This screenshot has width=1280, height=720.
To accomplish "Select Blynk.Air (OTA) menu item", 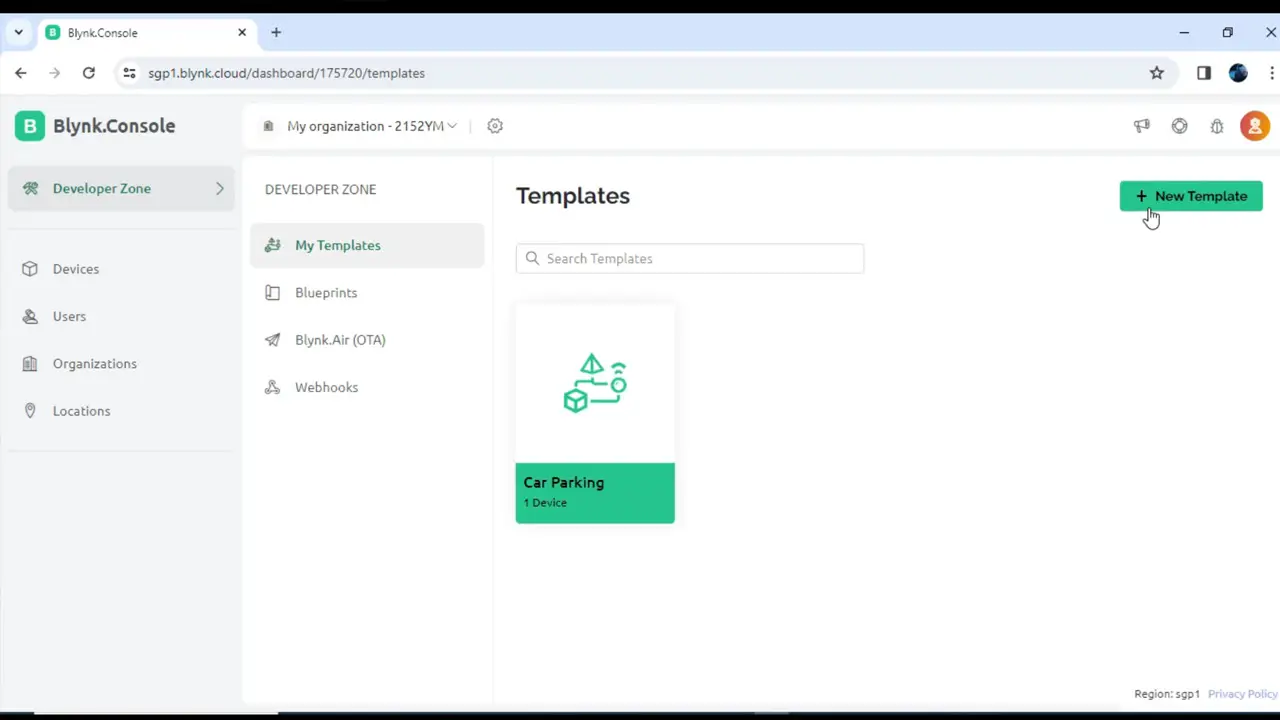I will coord(367,340).
